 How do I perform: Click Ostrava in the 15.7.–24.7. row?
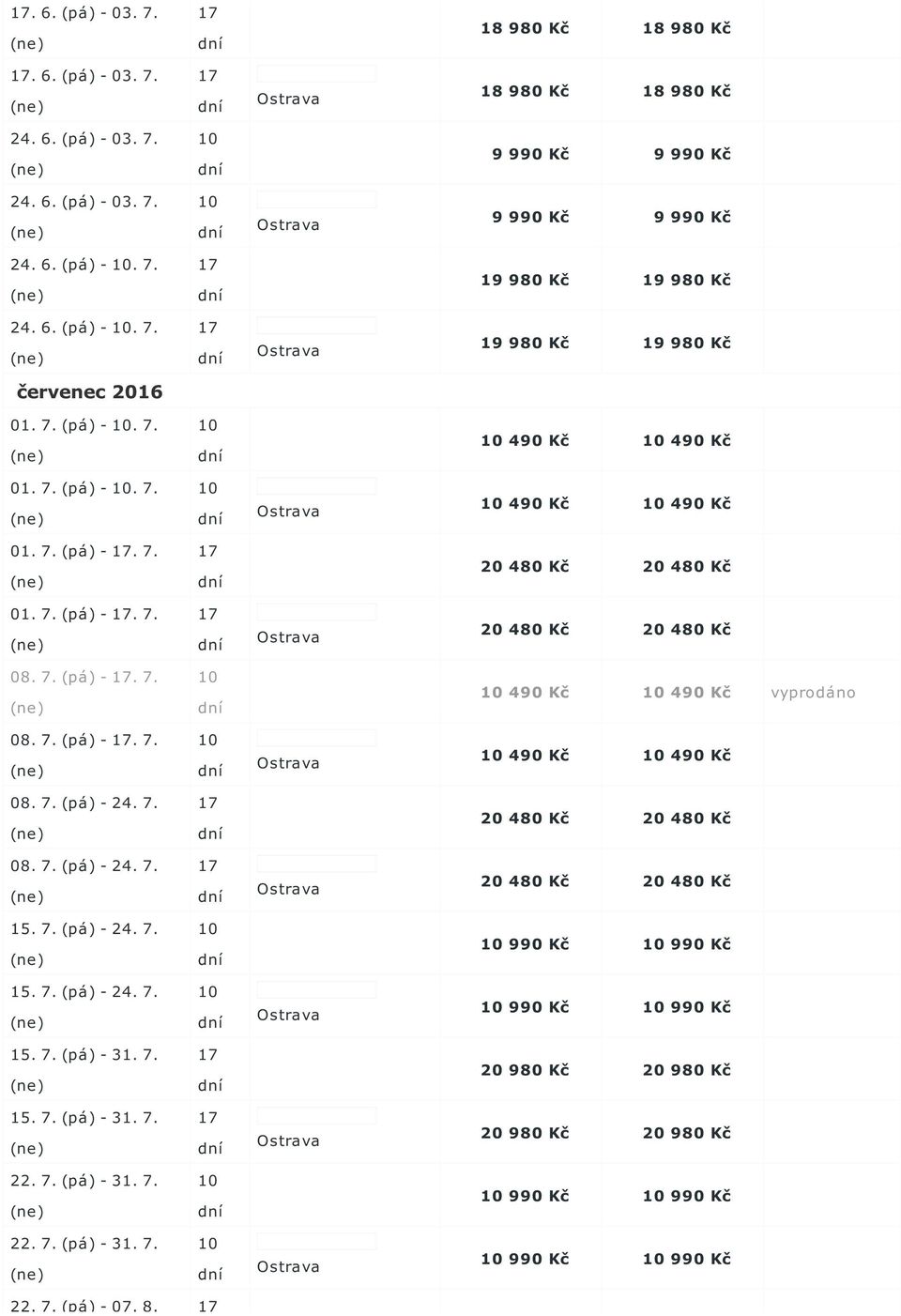pyautogui.click(x=288, y=1015)
